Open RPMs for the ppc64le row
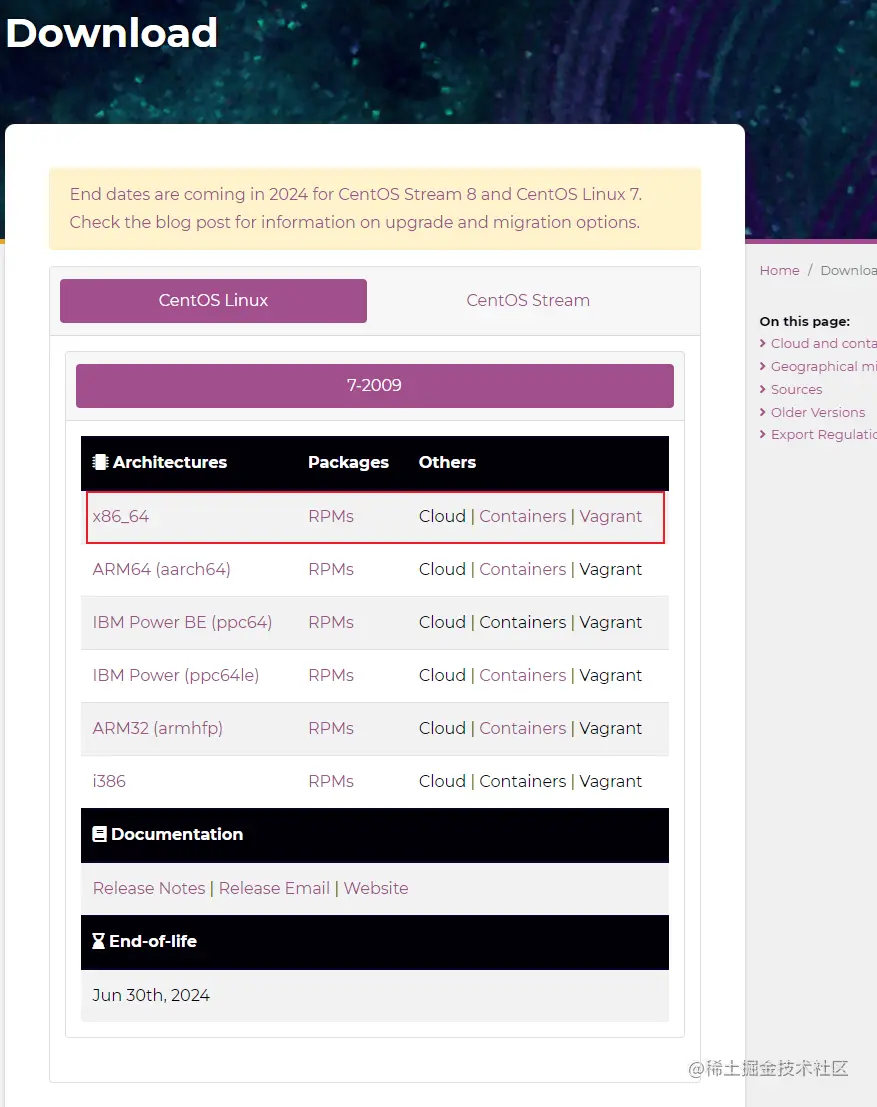 (330, 676)
